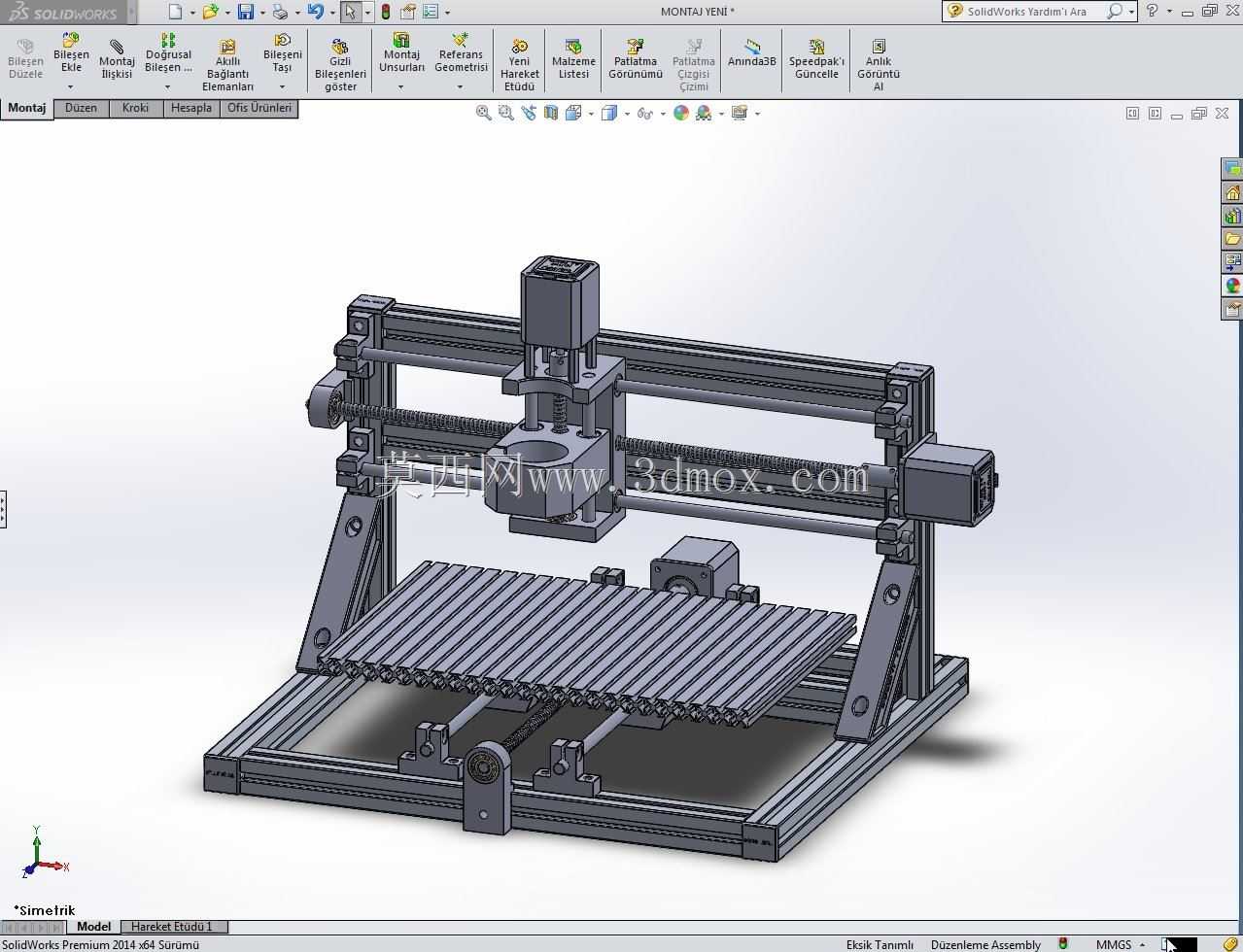Click Akıllı Bağlantı Elemanları tool
This screenshot has width=1243, height=952.
pyautogui.click(x=227, y=66)
